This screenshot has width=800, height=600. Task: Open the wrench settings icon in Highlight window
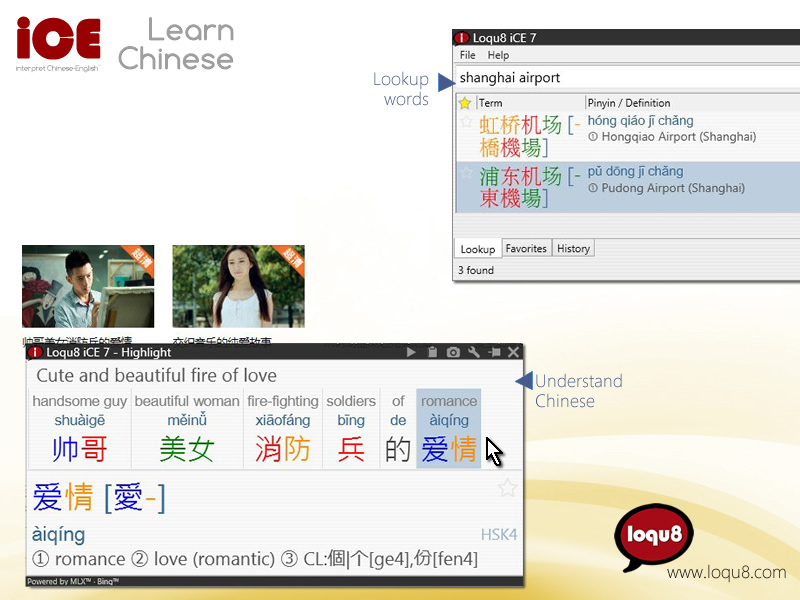473,352
